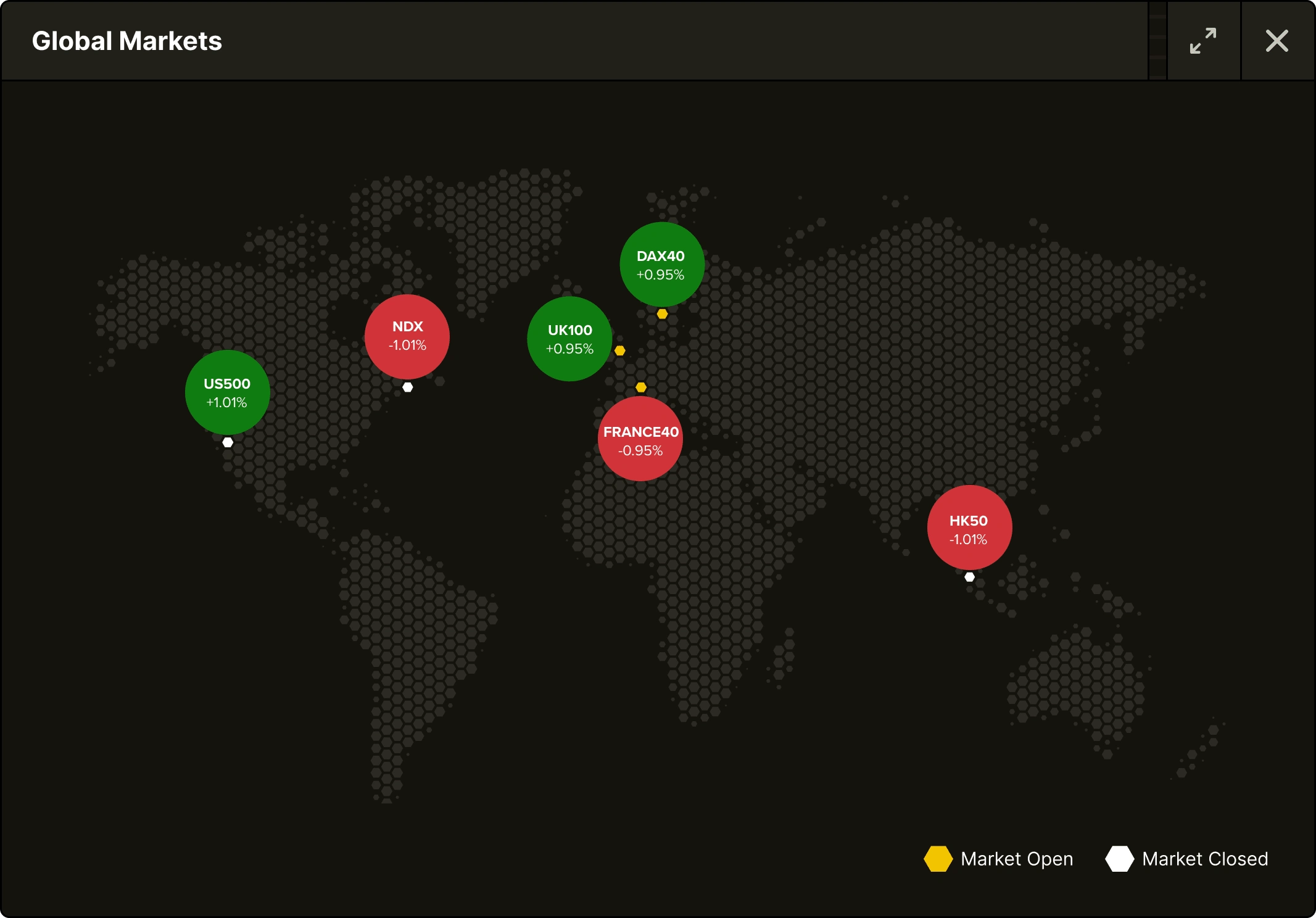Click the Market Closed legend label
Image resolution: width=1316 pixels, height=918 pixels.
1204,859
